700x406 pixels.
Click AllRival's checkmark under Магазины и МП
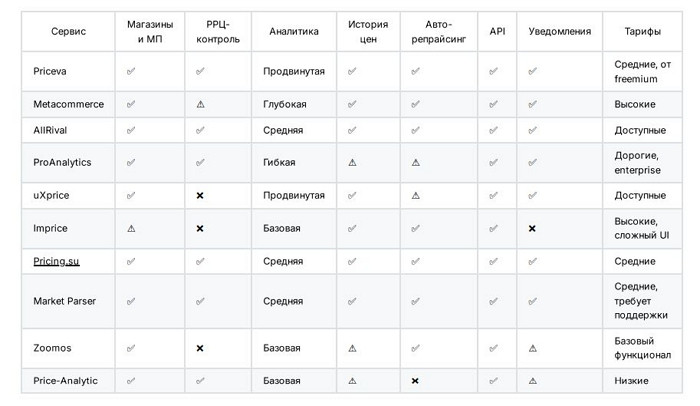pos(131,130)
